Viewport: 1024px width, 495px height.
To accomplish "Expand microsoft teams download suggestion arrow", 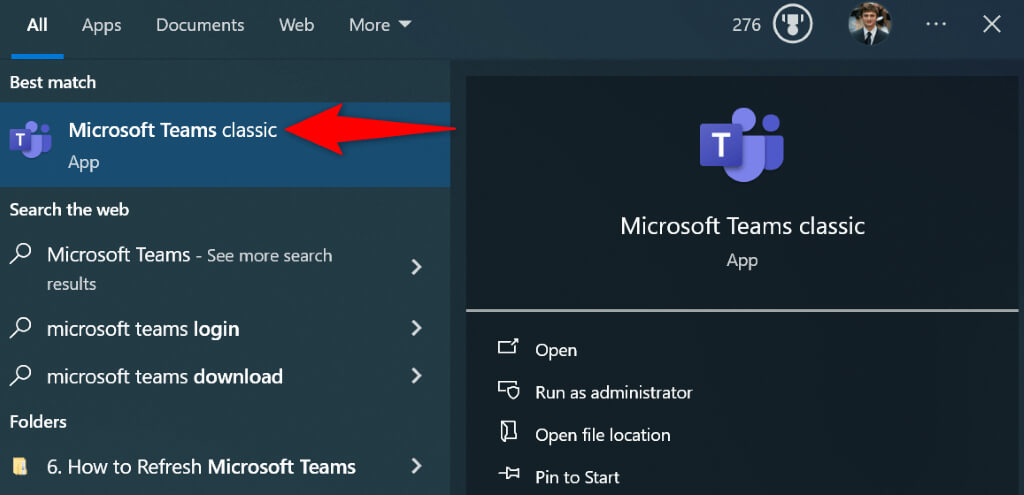I will point(417,376).
